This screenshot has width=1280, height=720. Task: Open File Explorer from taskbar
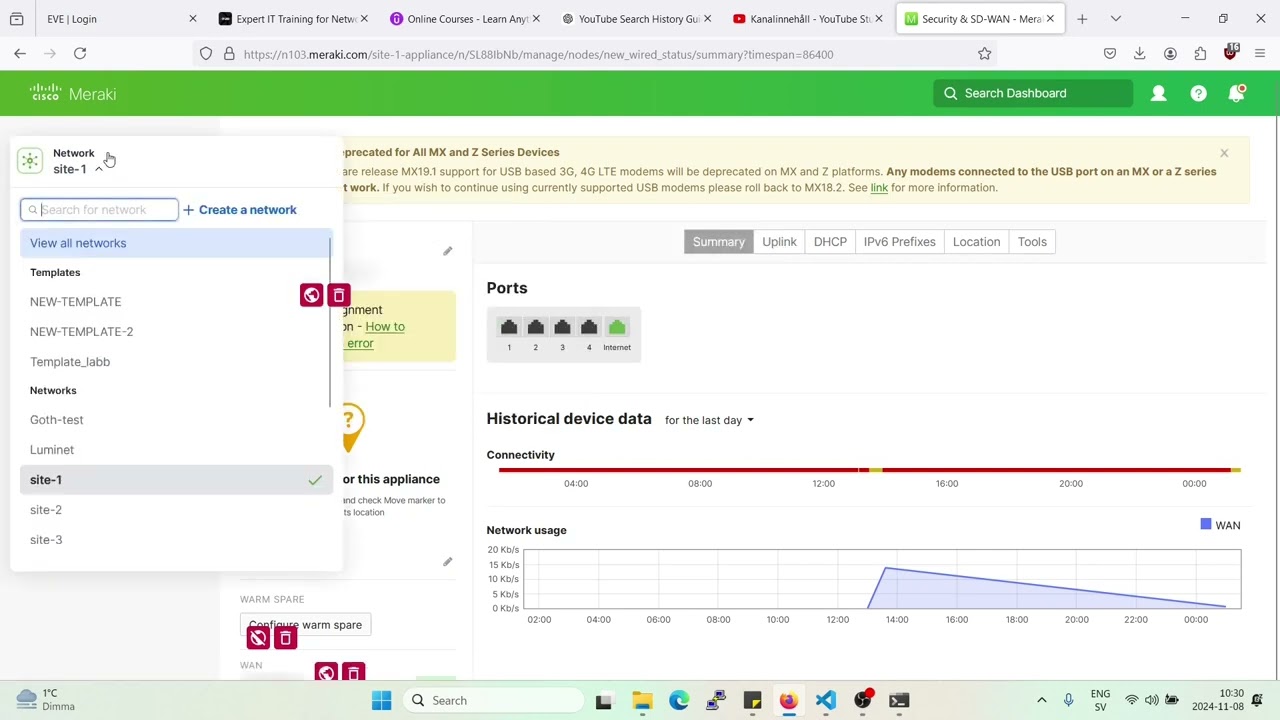(642, 701)
